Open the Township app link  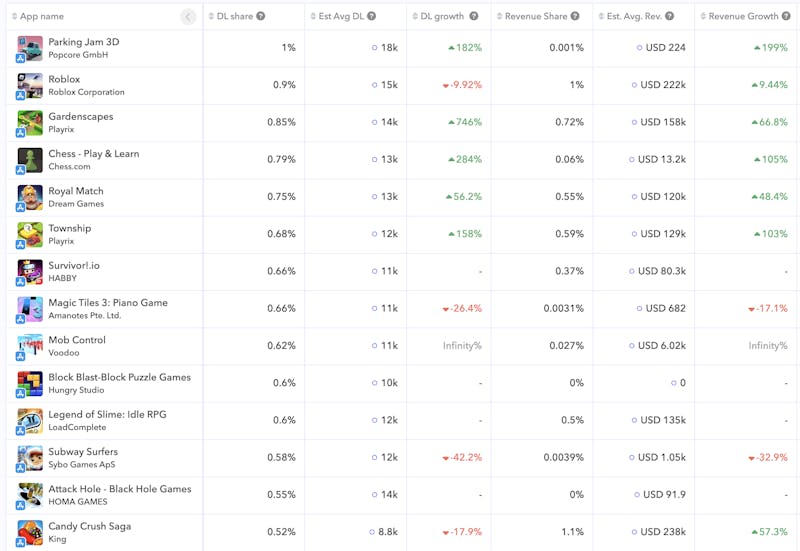pyautogui.click(x=70, y=228)
